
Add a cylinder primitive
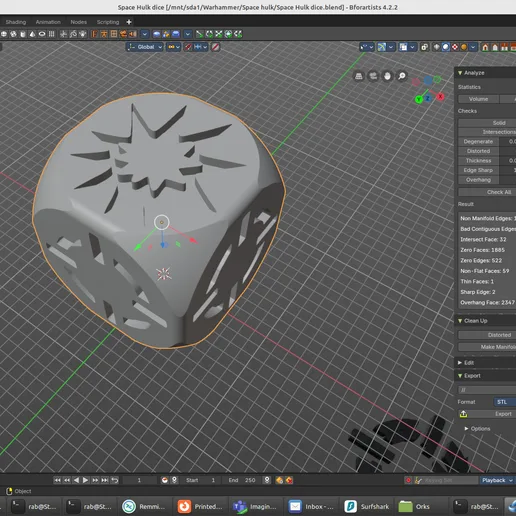coord(23,34)
